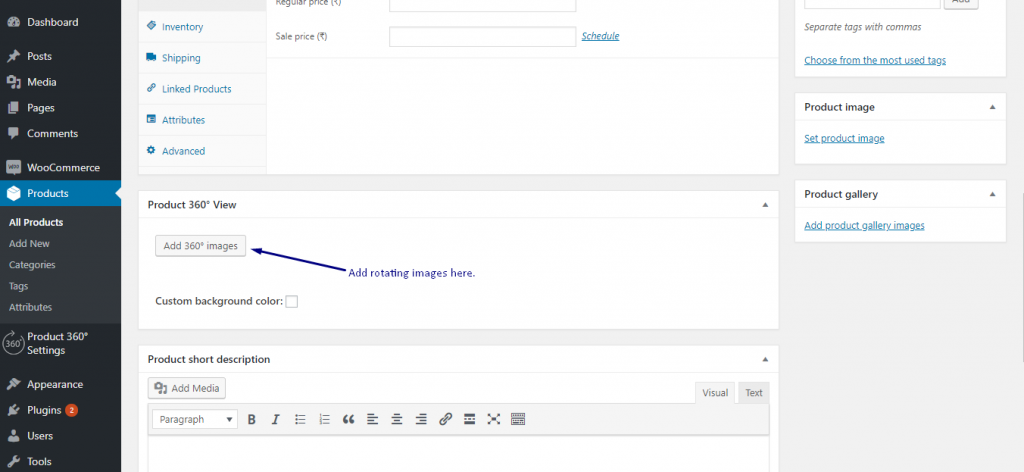Screen dimensions: 1024x472
Task: Collapse the Product image panel
Action: pos(993,107)
